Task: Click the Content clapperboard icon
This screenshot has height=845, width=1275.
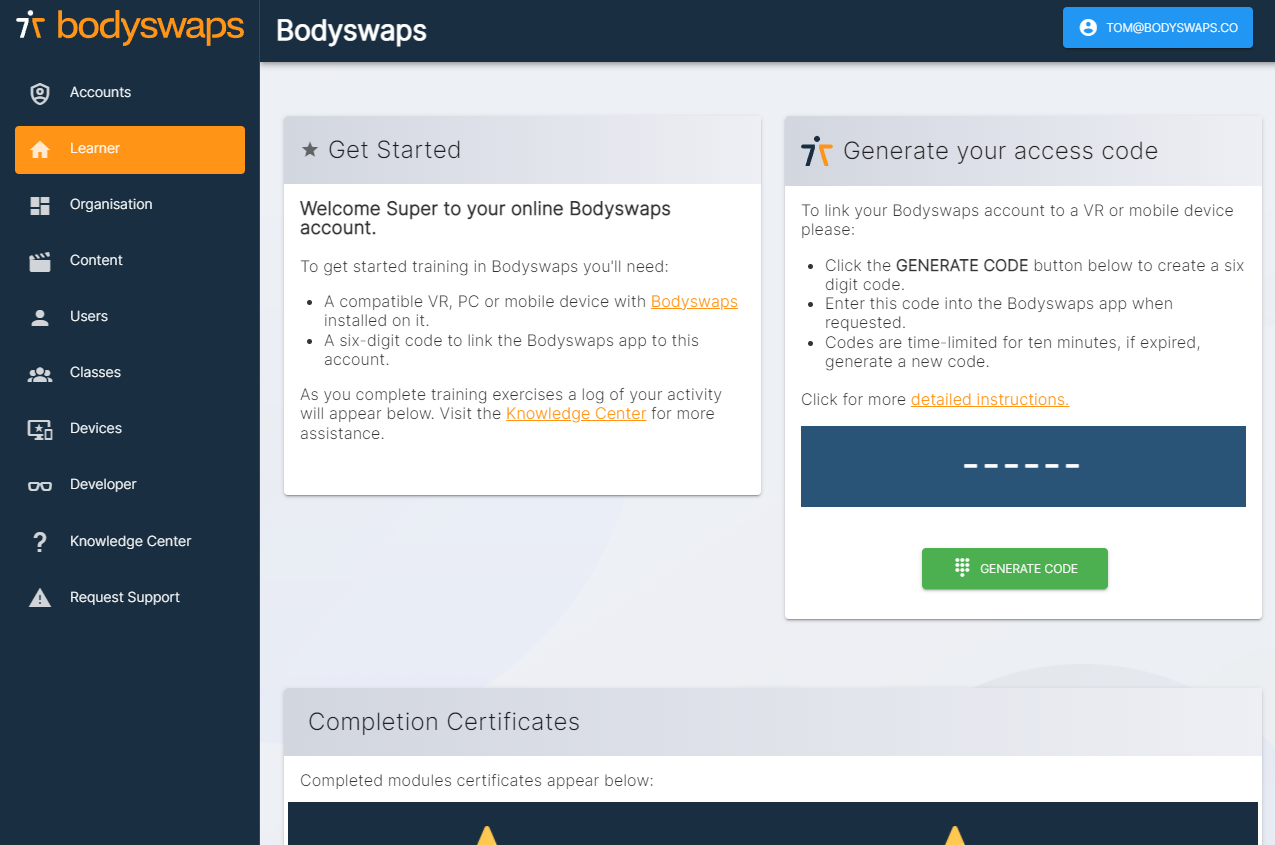Action: point(40,262)
